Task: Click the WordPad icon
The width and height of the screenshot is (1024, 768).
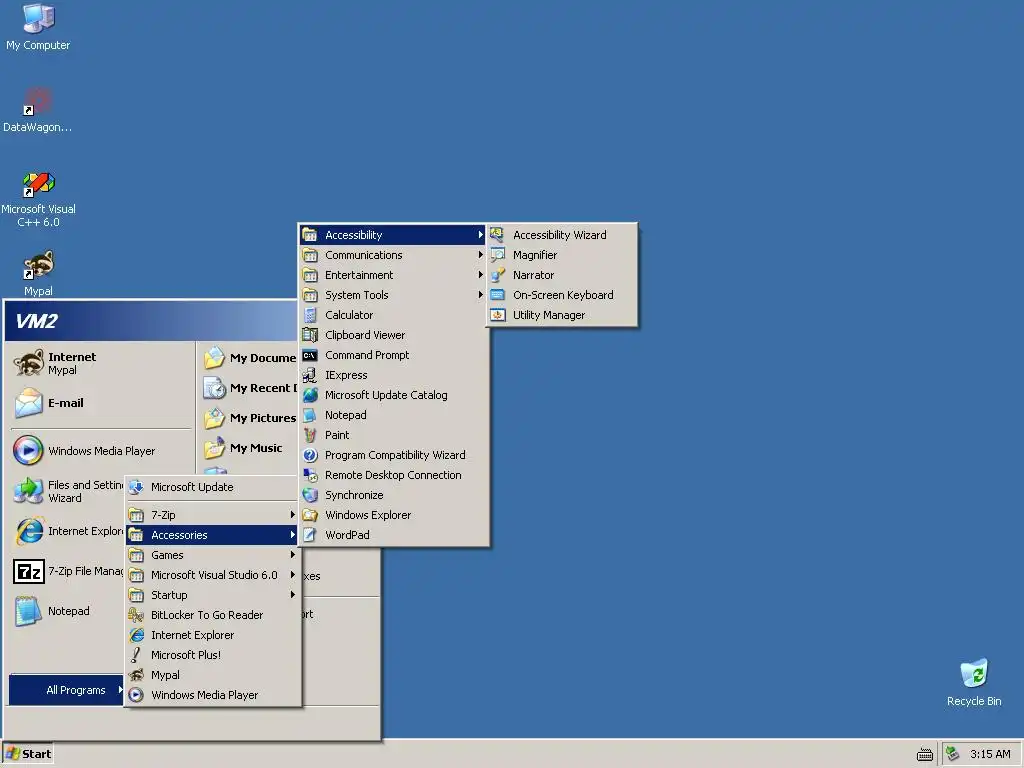Action: point(310,535)
